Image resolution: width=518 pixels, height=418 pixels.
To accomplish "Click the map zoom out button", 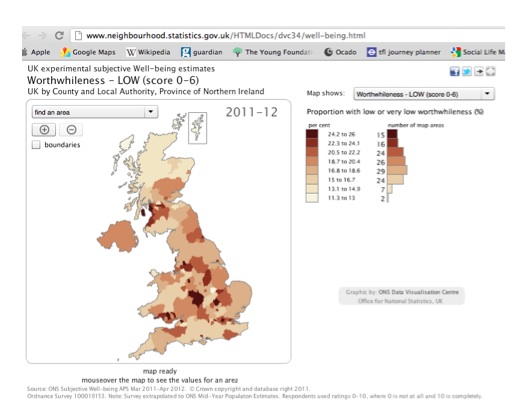I will [x=71, y=130].
